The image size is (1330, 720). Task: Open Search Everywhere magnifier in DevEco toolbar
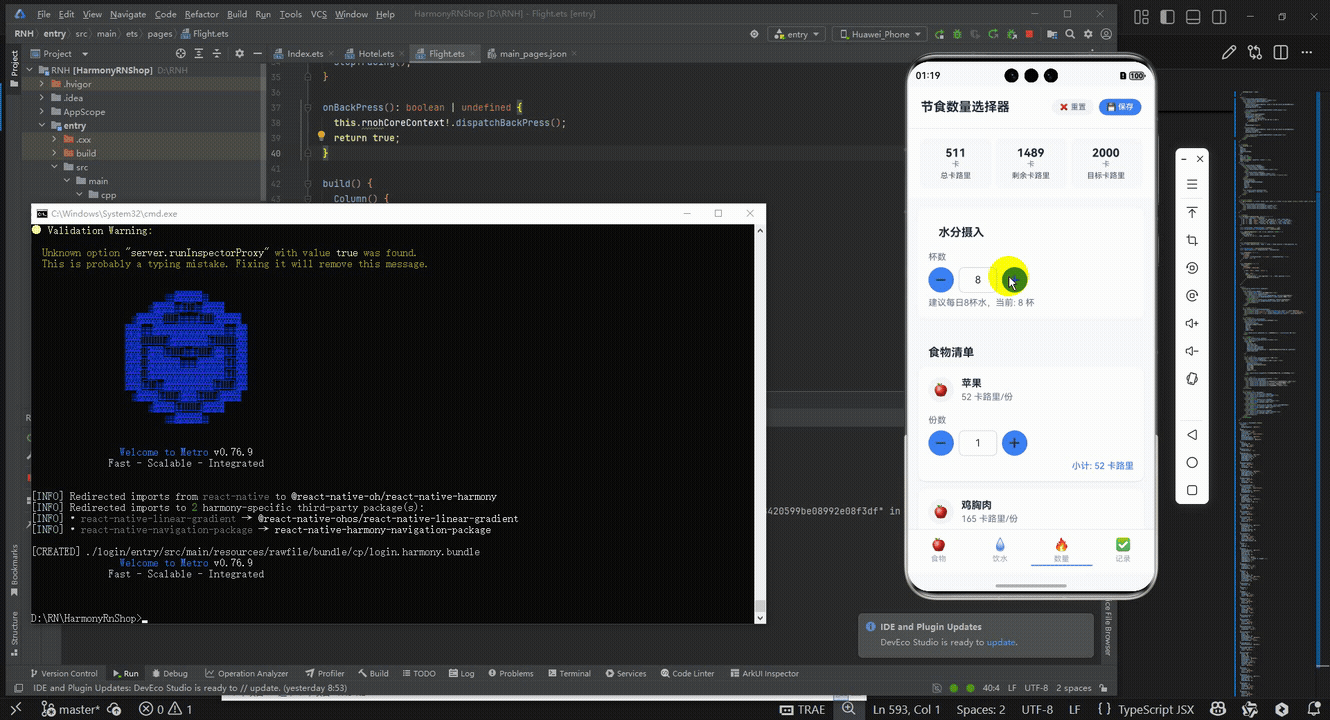point(1070,34)
